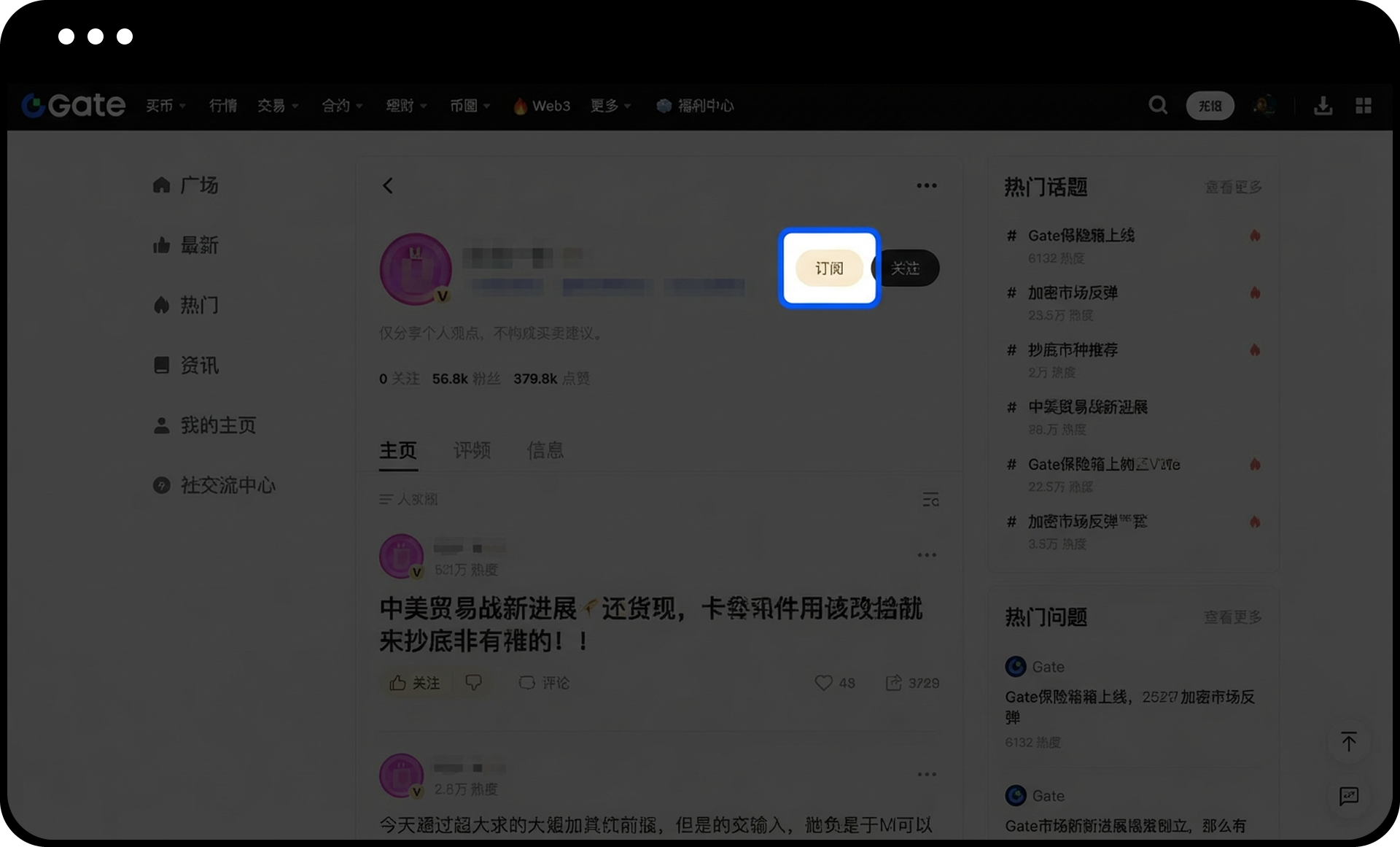Open profile three-dot options menu
Viewport: 1400px width, 847px height.
pyautogui.click(x=927, y=186)
